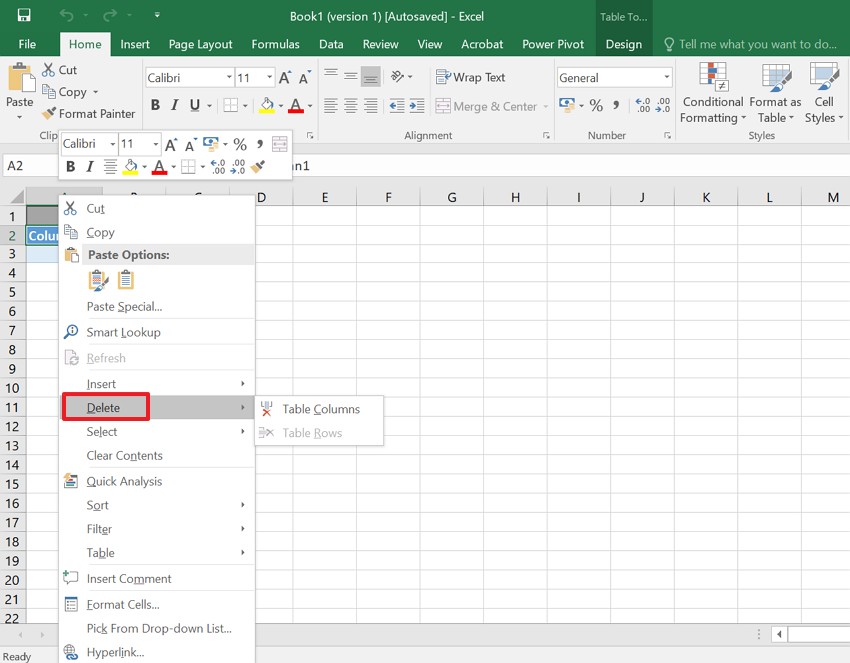
Task: Click the Save icon in title bar
Action: (x=24, y=15)
